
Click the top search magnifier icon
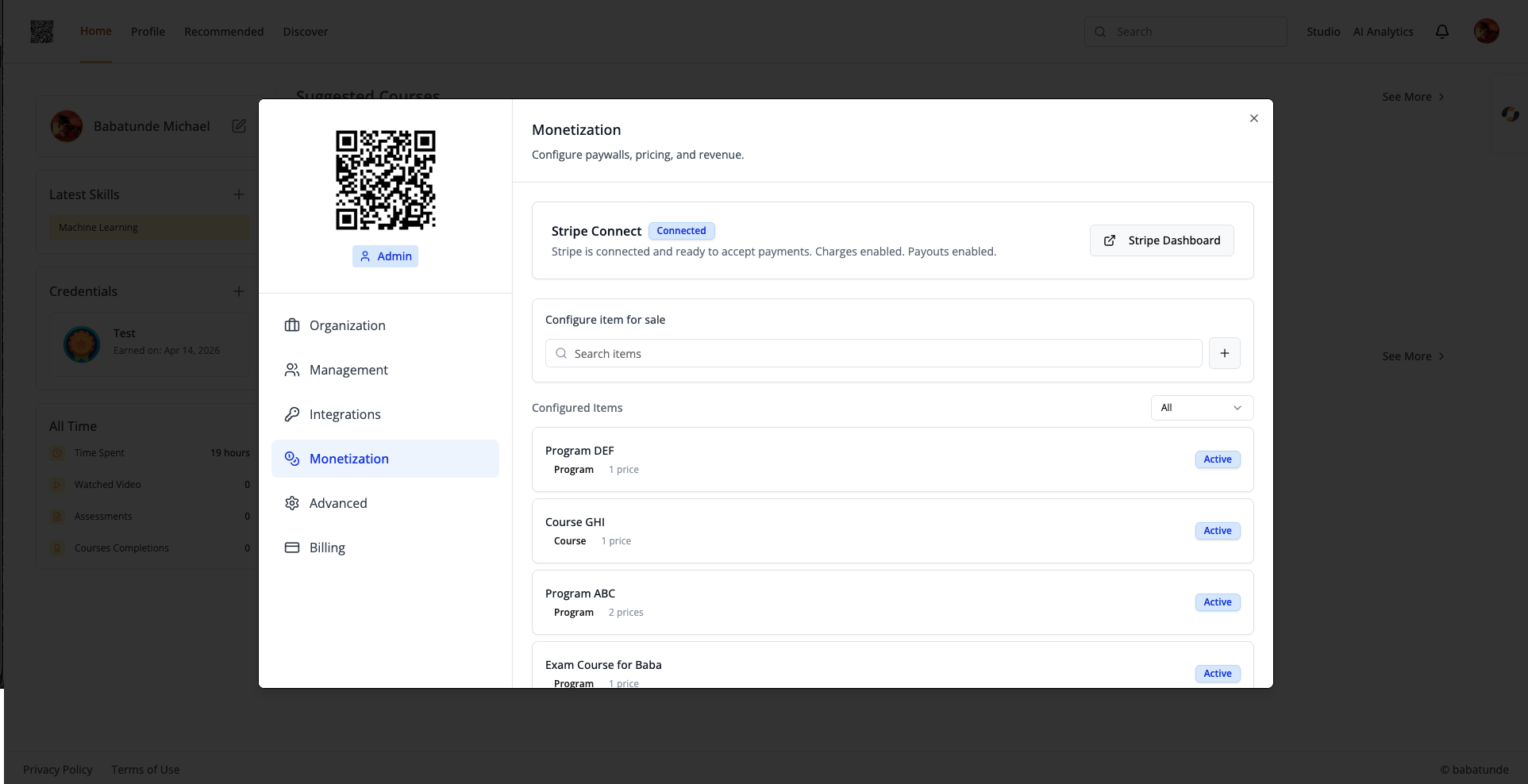coord(1100,32)
